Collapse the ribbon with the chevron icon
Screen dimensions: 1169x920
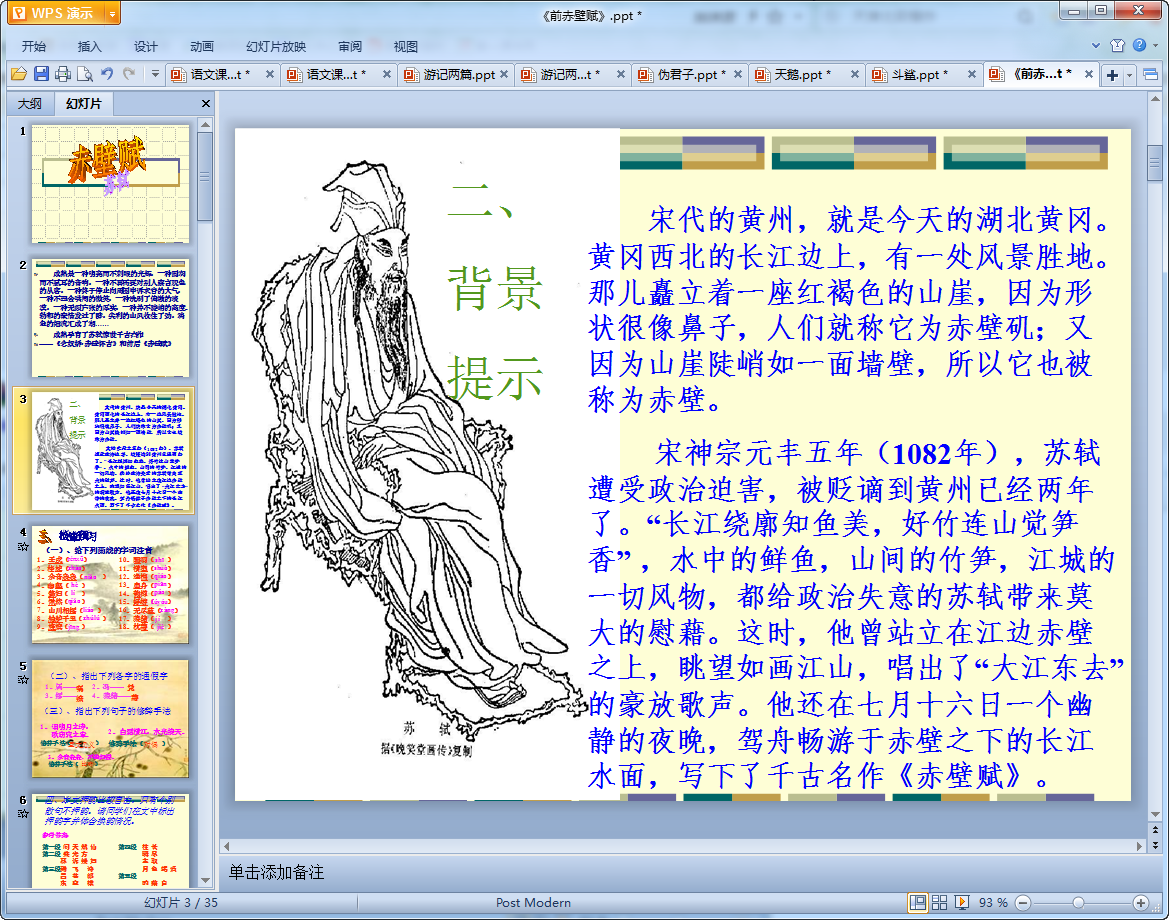tap(1095, 45)
